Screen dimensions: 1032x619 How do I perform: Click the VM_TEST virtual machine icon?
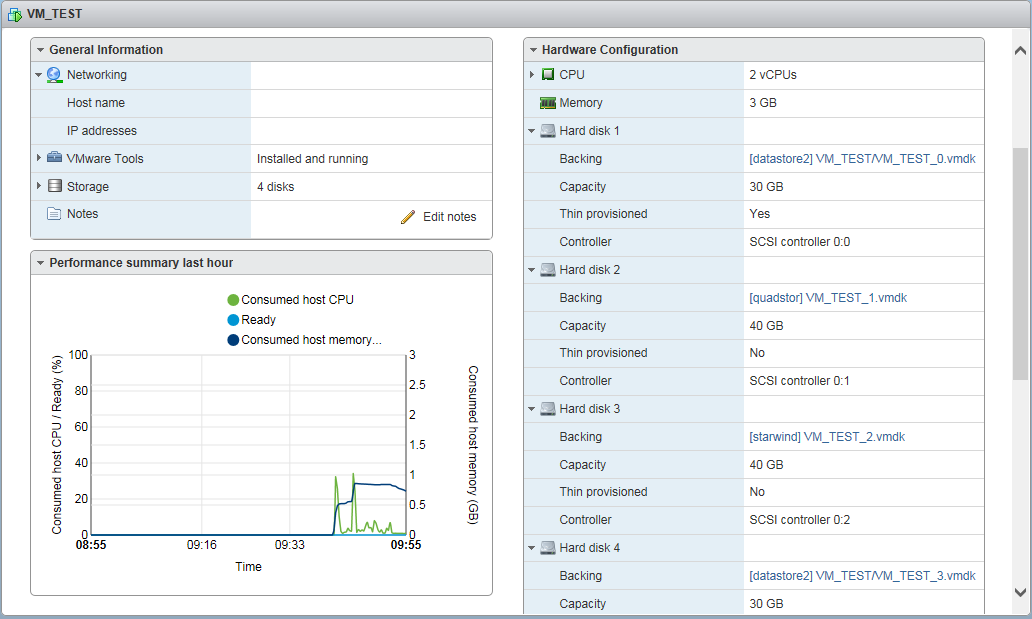tap(15, 14)
